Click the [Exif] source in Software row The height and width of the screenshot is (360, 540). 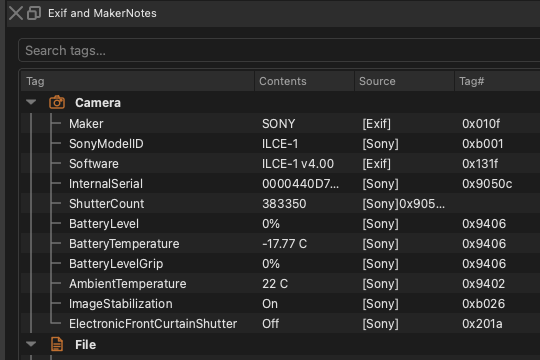click(376, 164)
